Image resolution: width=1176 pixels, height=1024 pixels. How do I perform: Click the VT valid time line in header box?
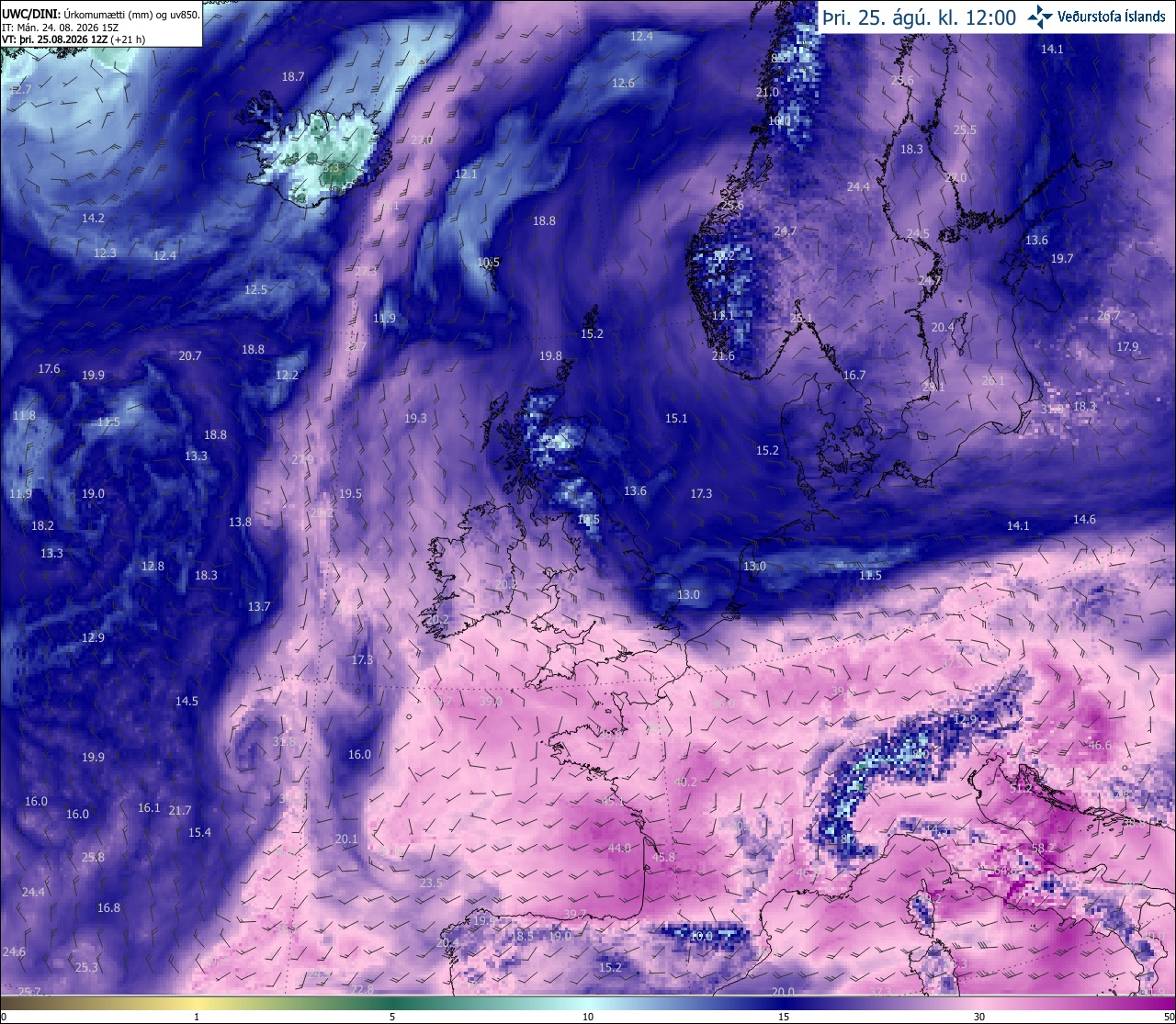pyautogui.click(x=73, y=39)
